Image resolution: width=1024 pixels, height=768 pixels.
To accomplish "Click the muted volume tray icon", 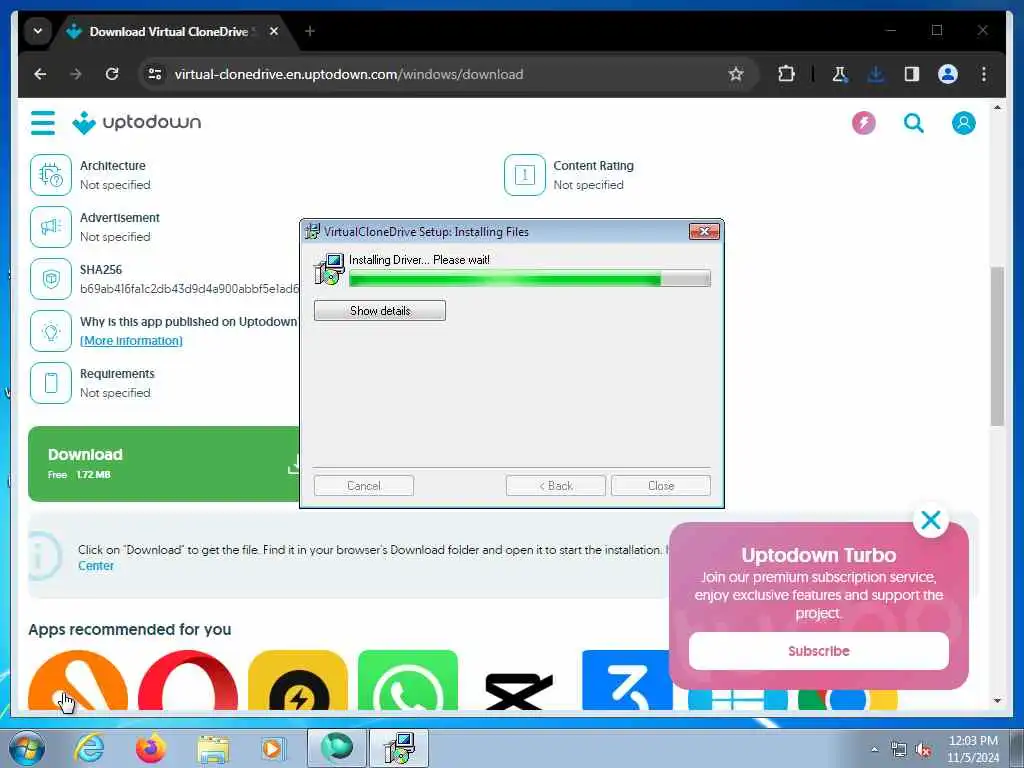I will (923, 750).
